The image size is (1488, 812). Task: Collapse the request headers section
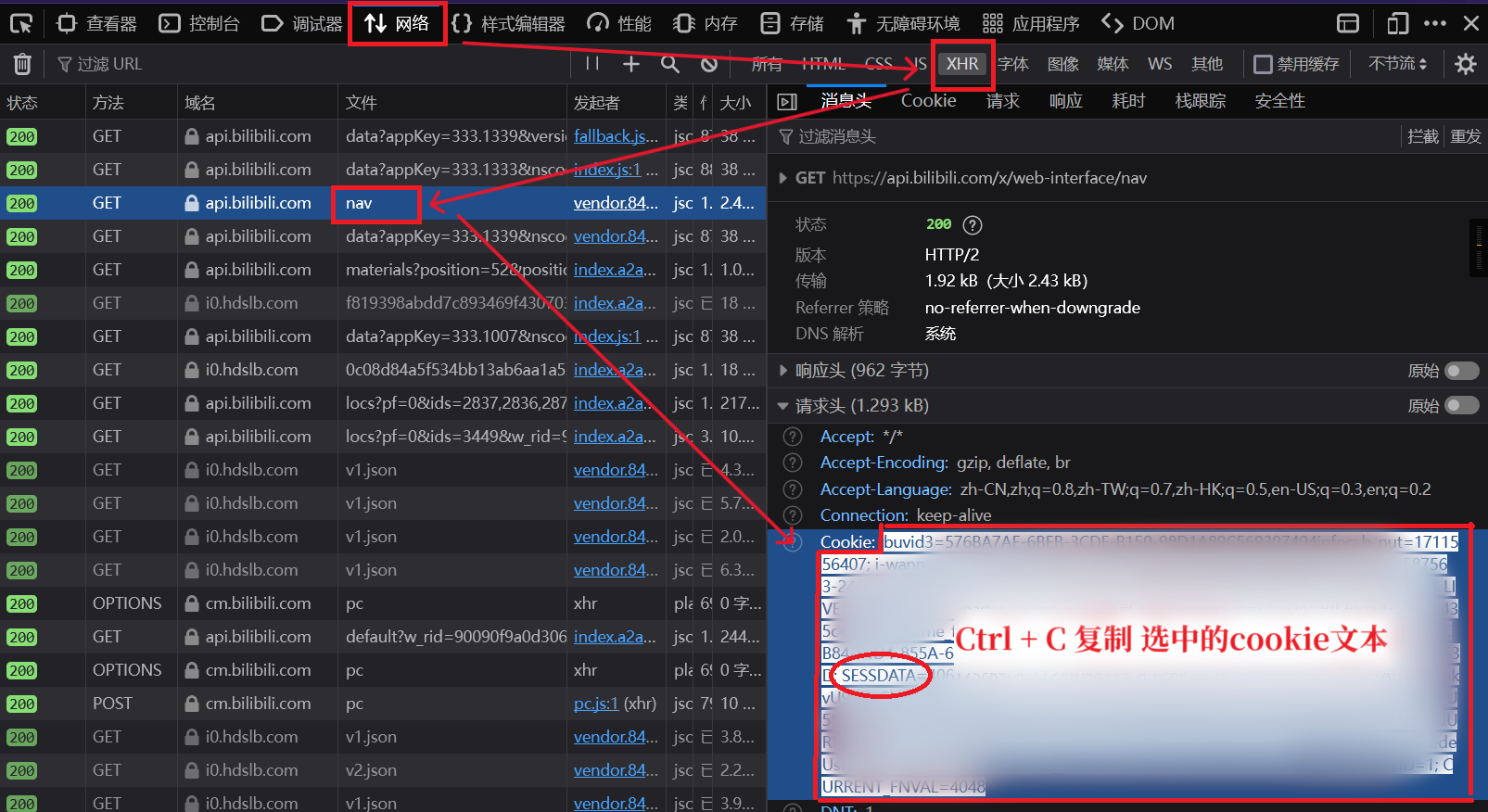[783, 405]
